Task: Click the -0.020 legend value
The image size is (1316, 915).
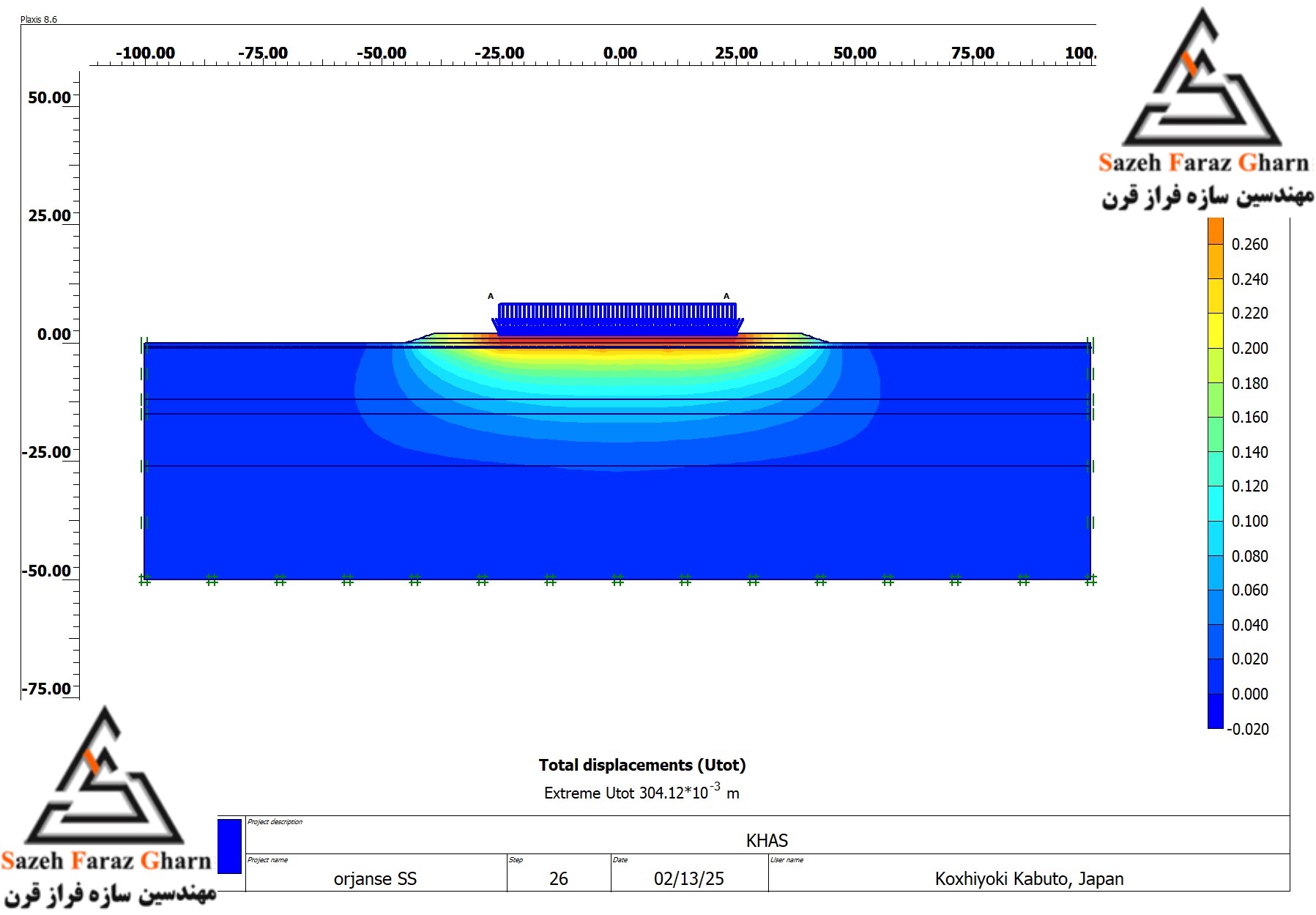Action: (x=1248, y=729)
